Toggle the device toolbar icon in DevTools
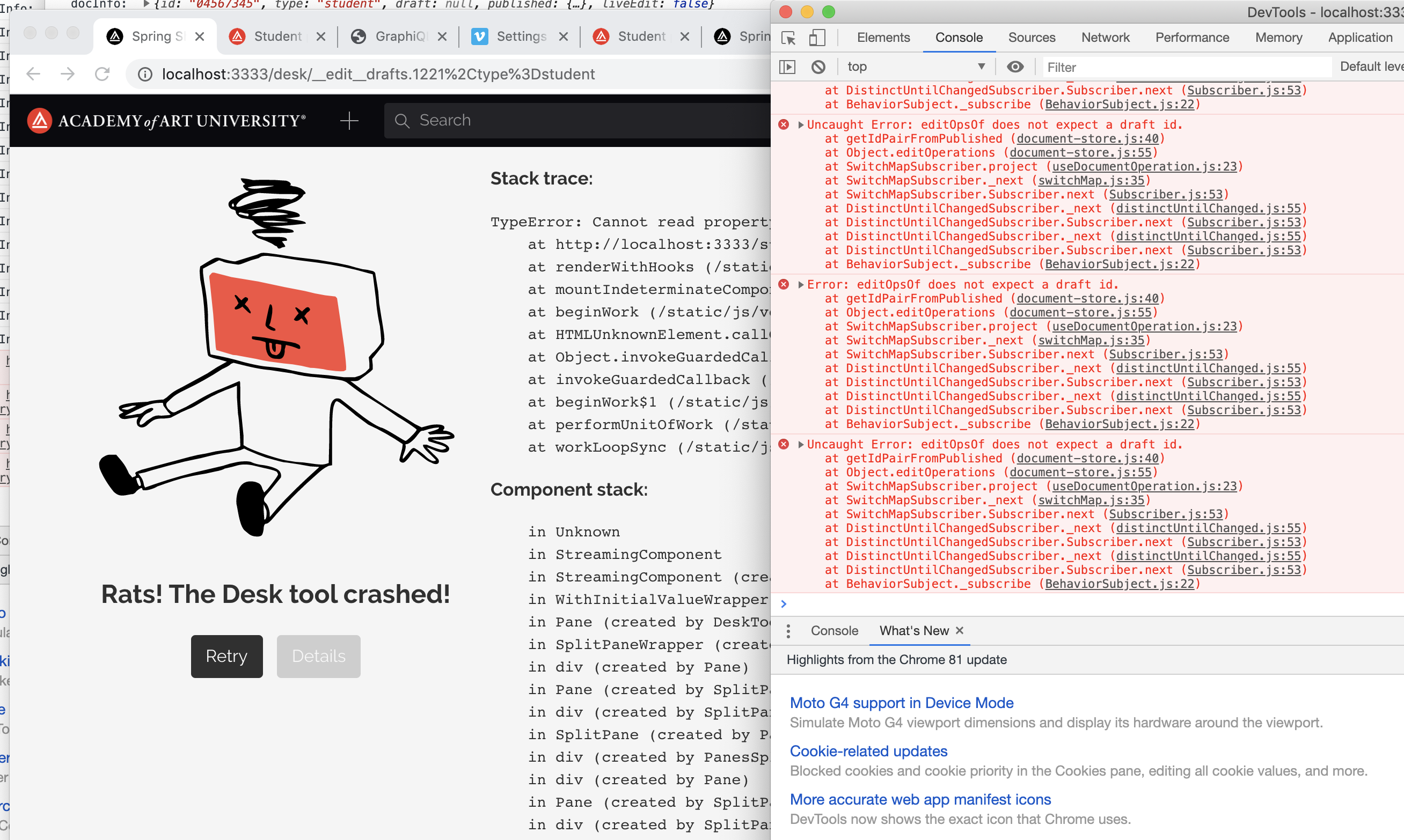This screenshot has width=1404, height=840. 817,38
